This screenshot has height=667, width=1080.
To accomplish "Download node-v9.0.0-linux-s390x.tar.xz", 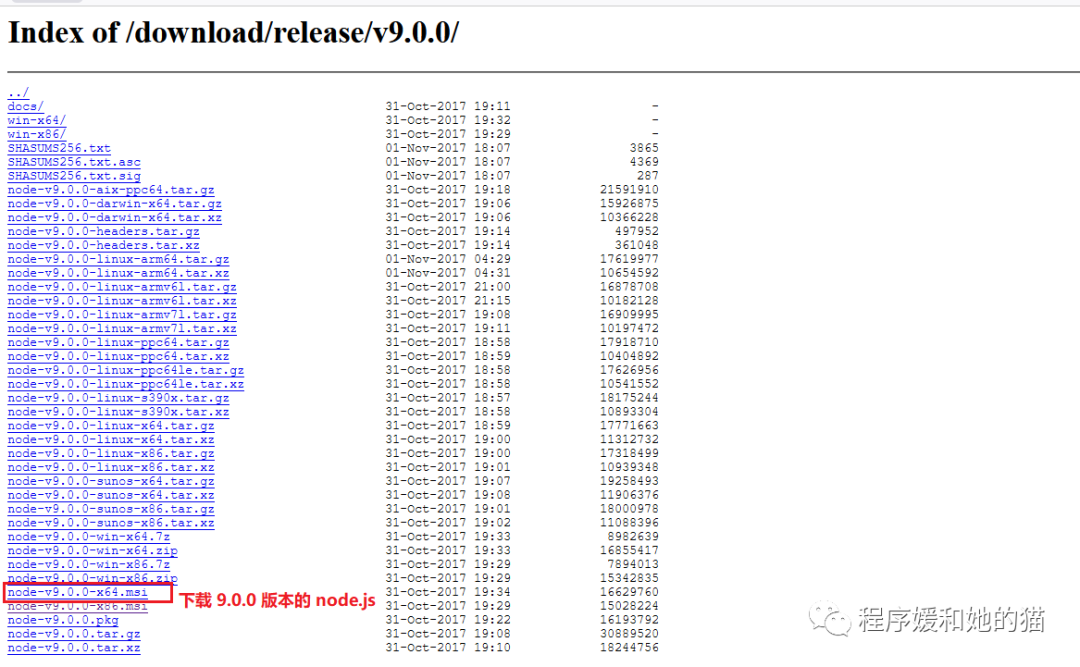I will [118, 411].
